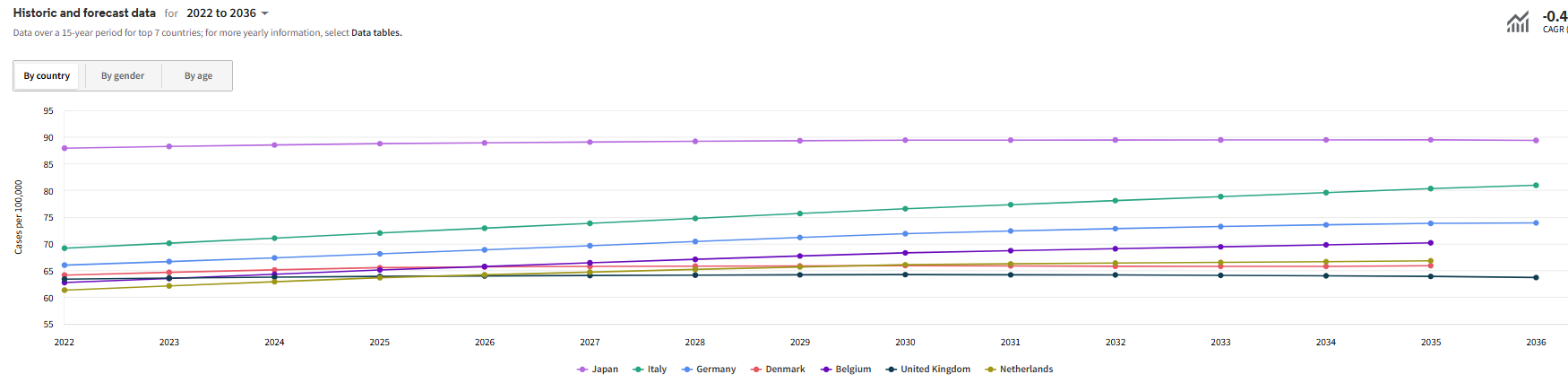Click Japan's 2022 data point

65,148
